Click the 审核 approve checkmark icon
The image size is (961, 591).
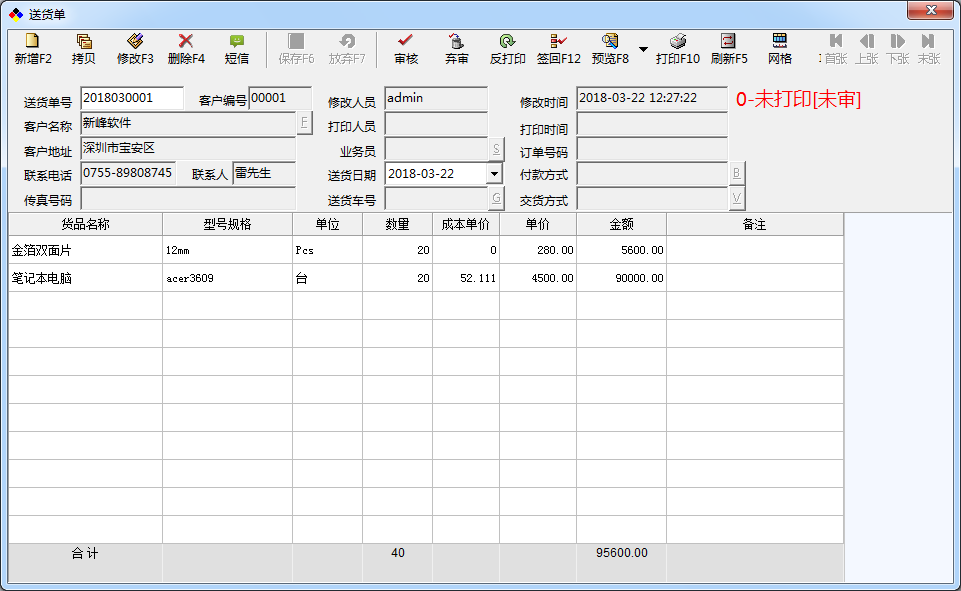(x=406, y=41)
